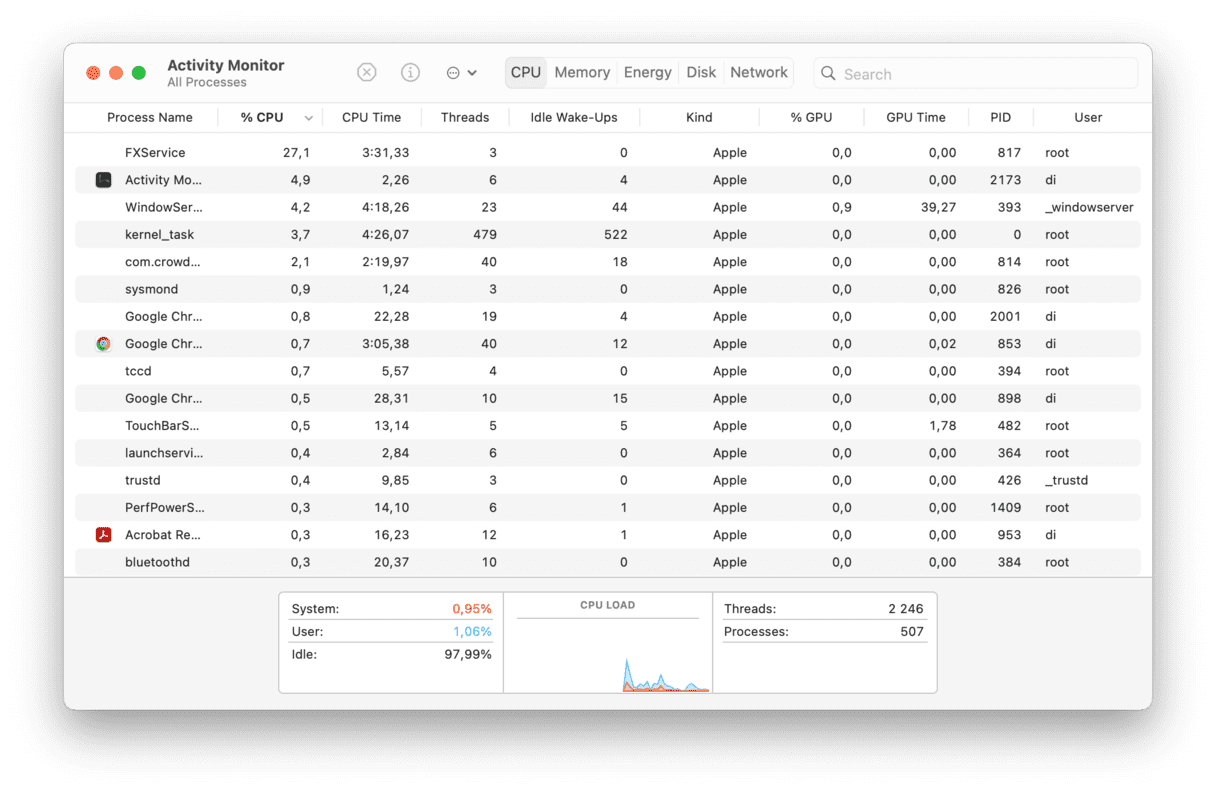Screen dimensions: 1216x794
Task: Click the All Processes subtitle
Action: (207, 83)
